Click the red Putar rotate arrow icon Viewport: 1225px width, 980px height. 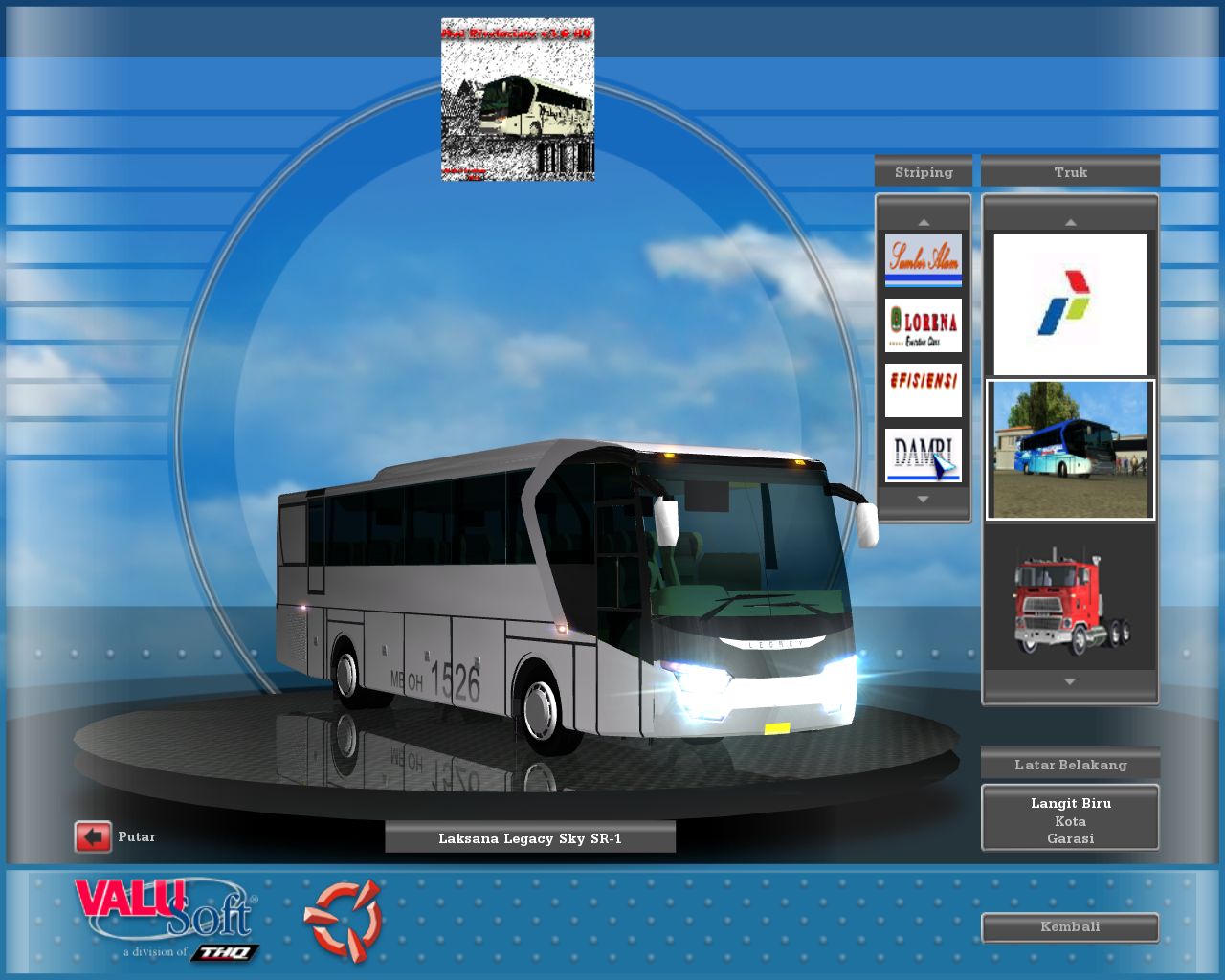(x=93, y=837)
